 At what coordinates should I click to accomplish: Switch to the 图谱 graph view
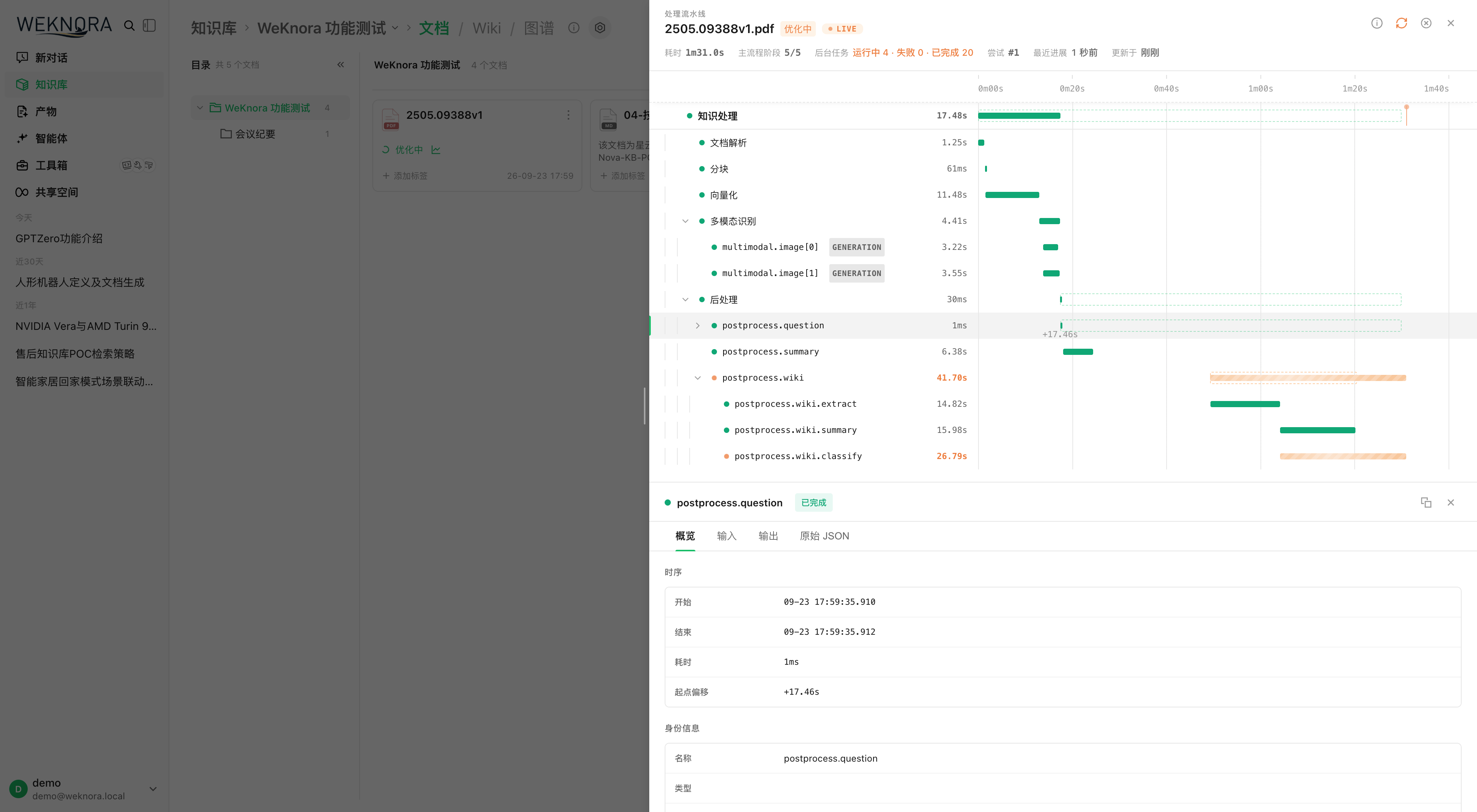[539, 28]
